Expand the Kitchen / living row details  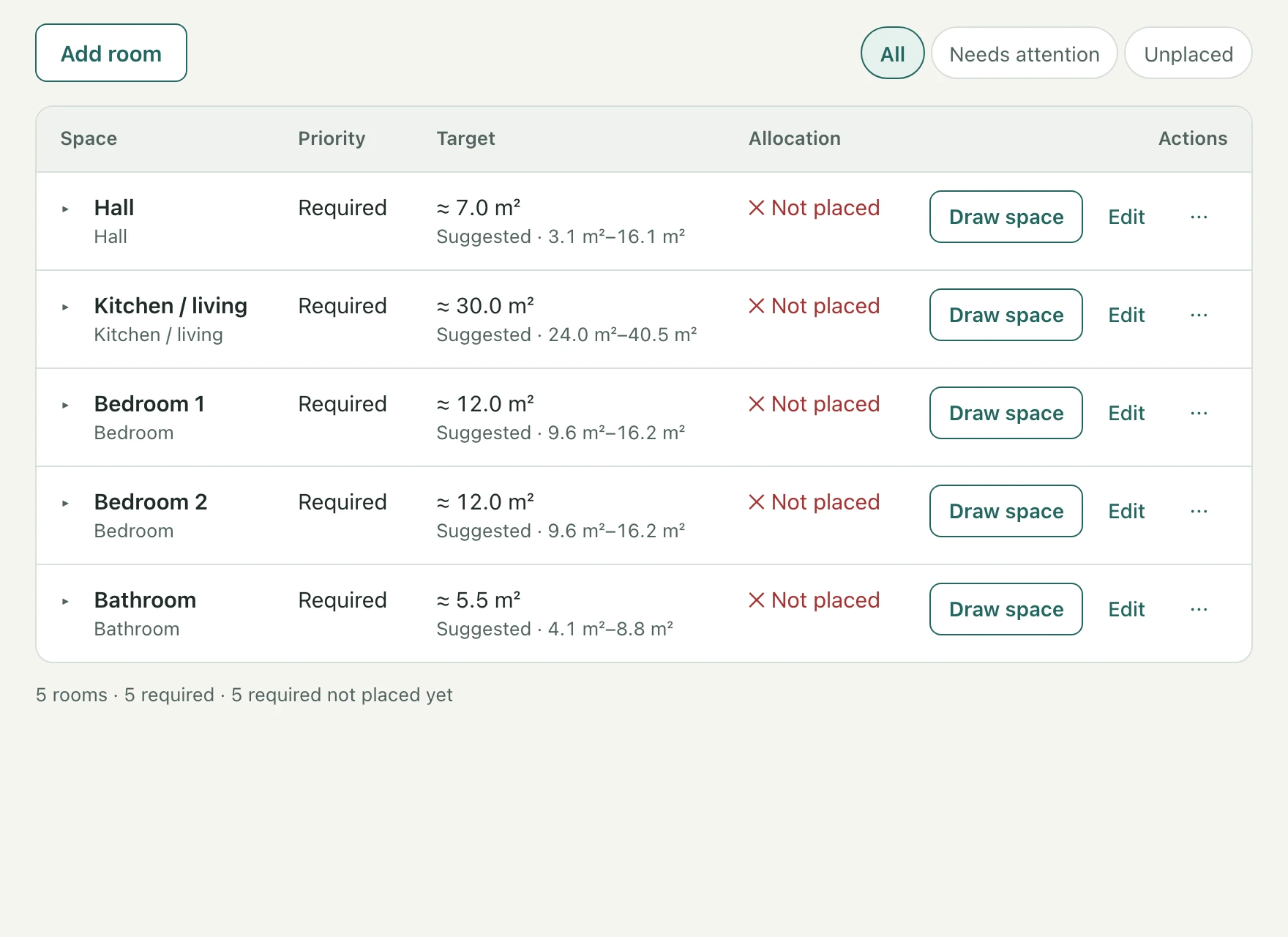click(x=65, y=307)
